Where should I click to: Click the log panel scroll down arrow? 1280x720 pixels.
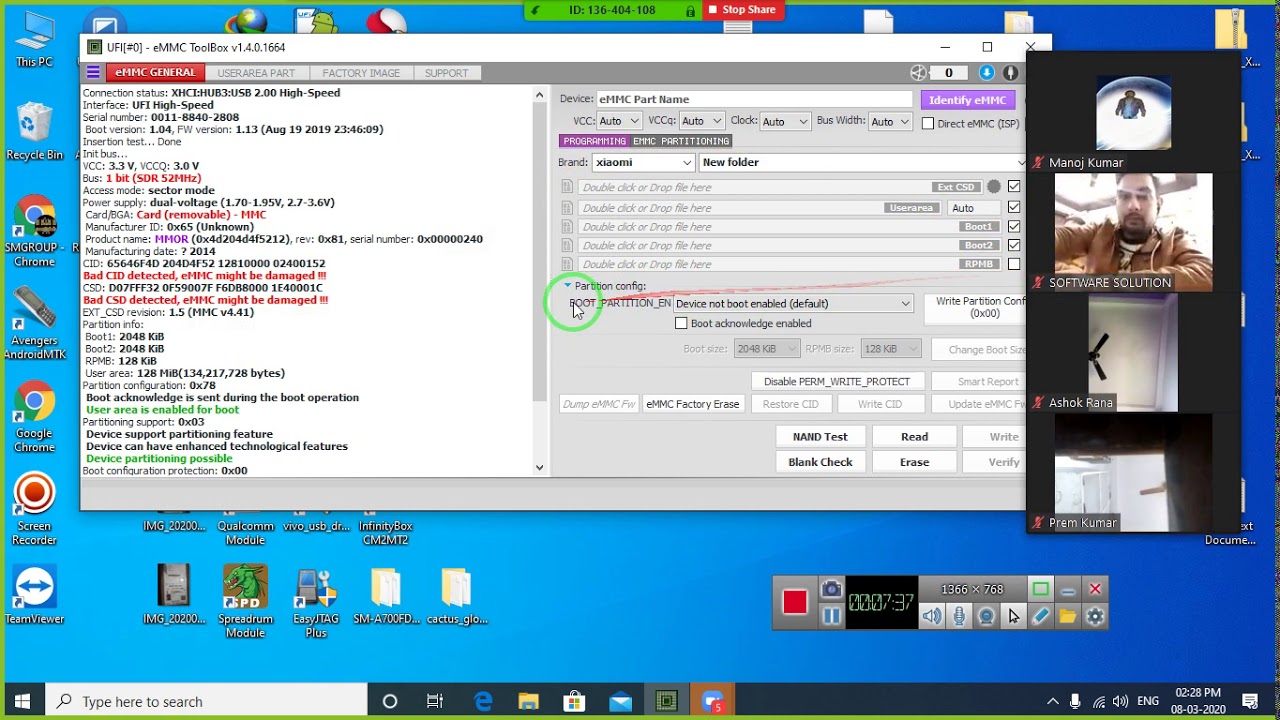click(x=539, y=467)
